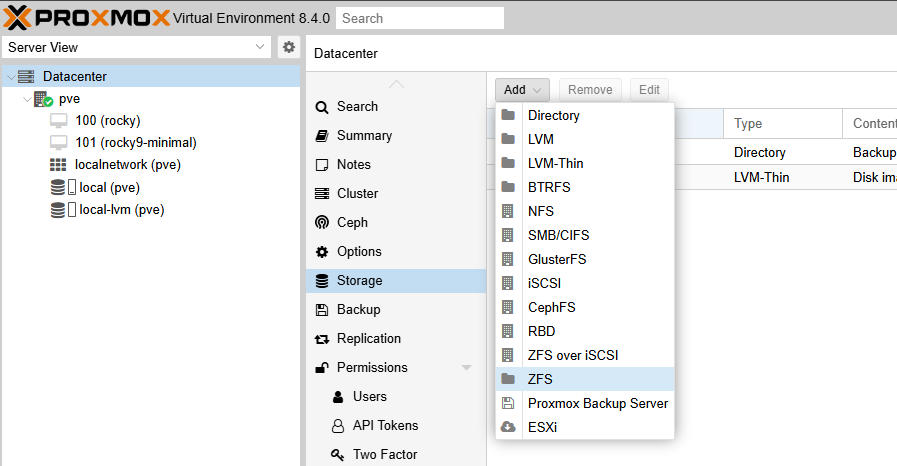Collapse the Permissions submenu arrow
Screen dimensions: 897x466
point(466,368)
